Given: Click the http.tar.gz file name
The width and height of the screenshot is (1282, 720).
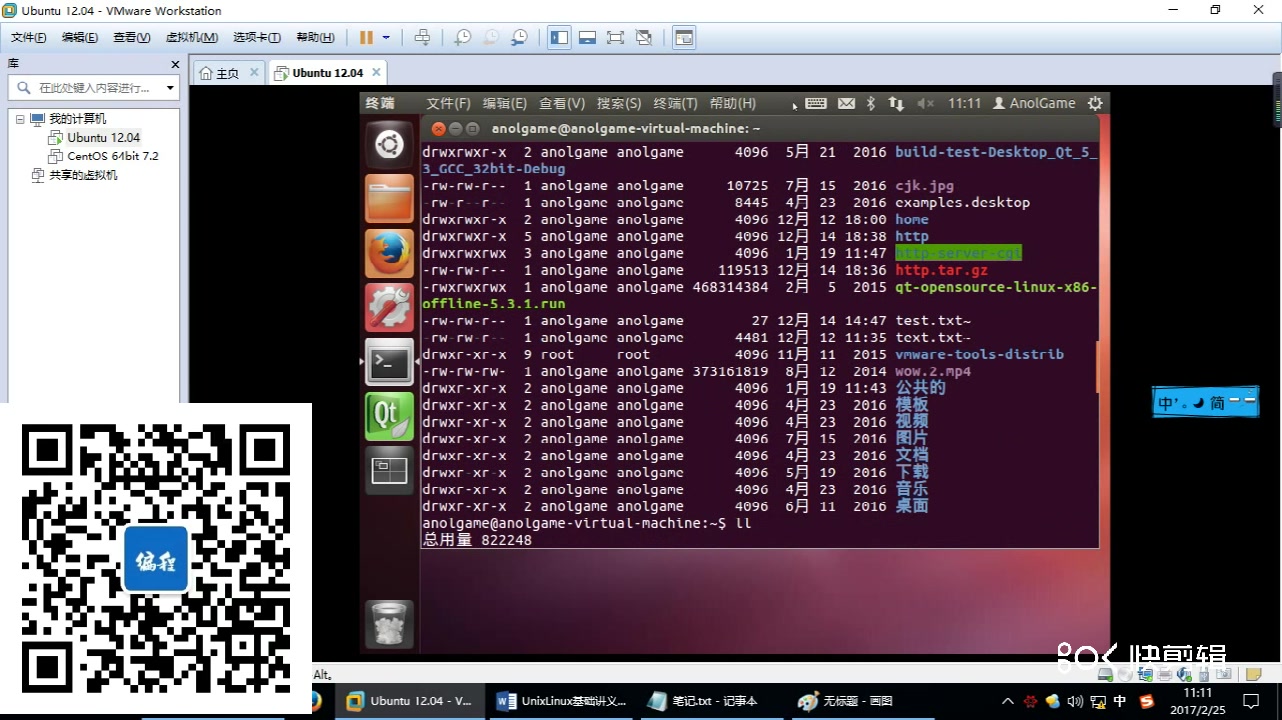Looking at the screenshot, I should click(941, 270).
